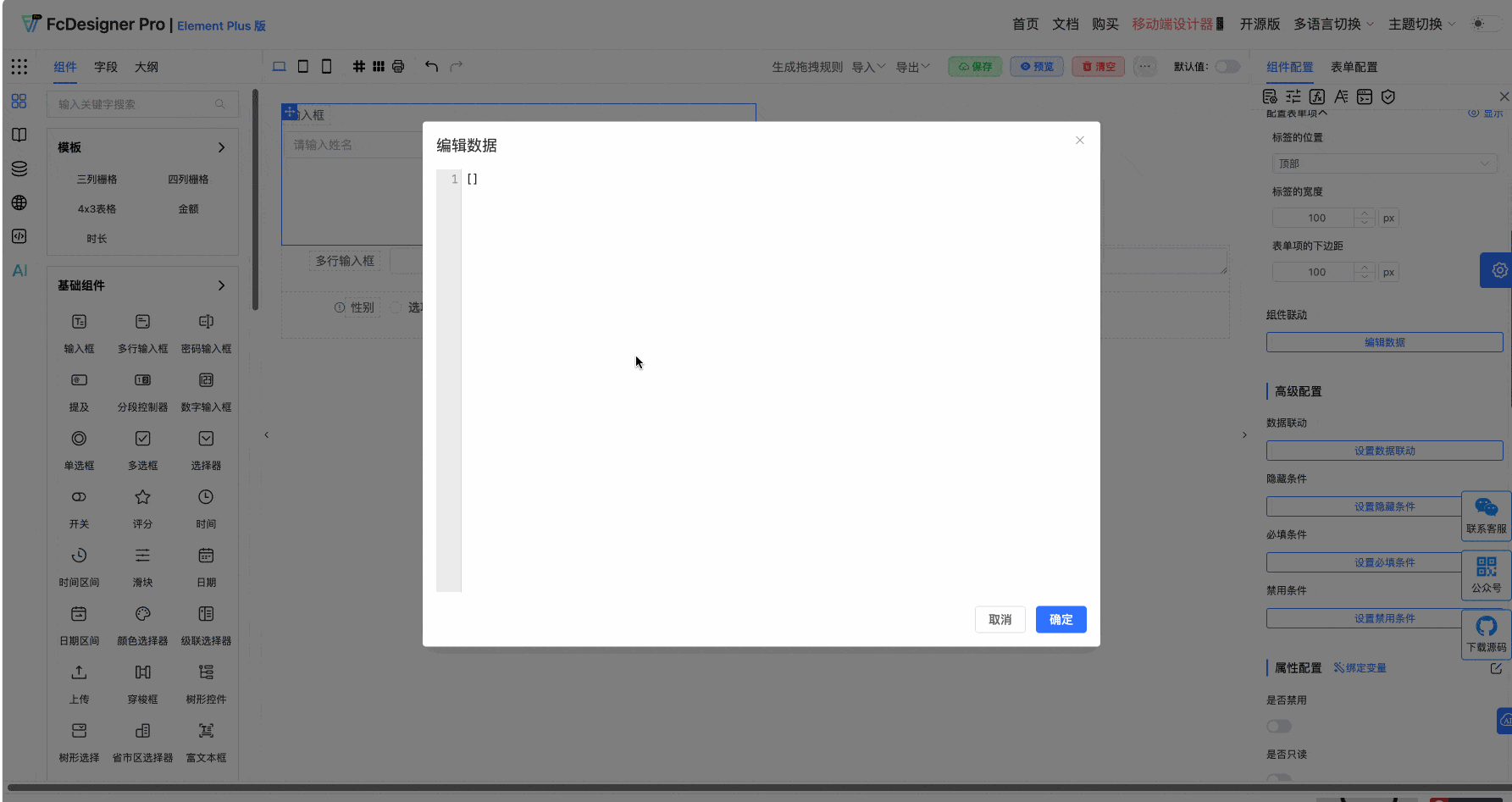
Task: Collapse the 基础组件 section
Action: click(x=221, y=285)
